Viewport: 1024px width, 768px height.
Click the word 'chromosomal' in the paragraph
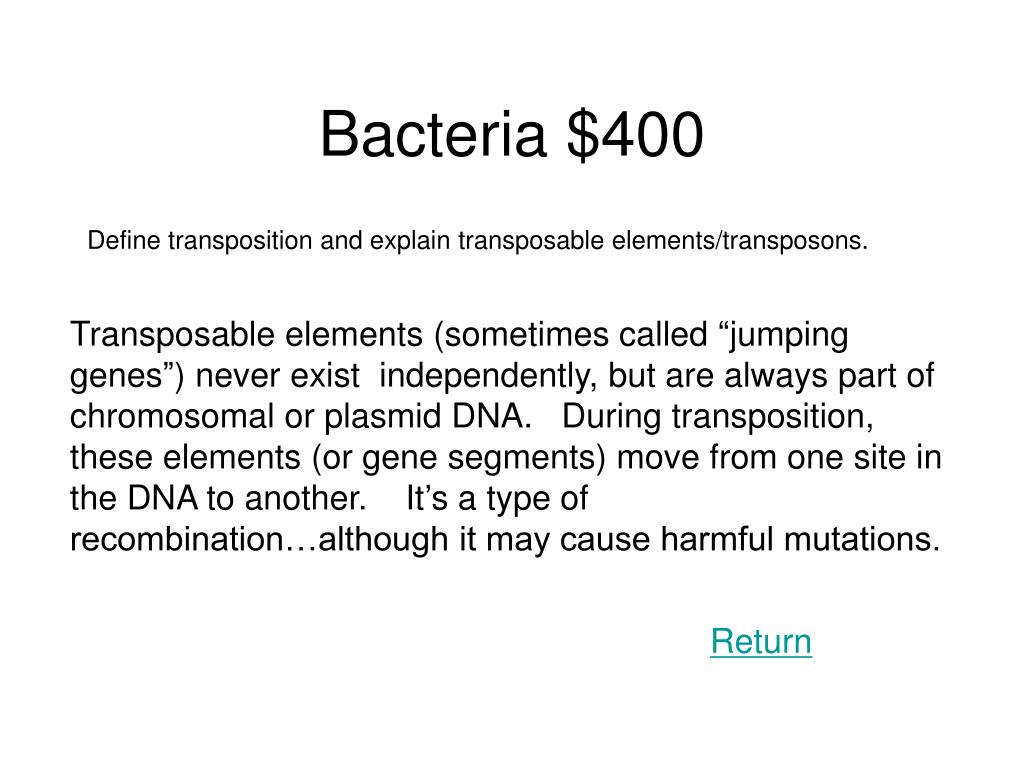[x=172, y=417]
